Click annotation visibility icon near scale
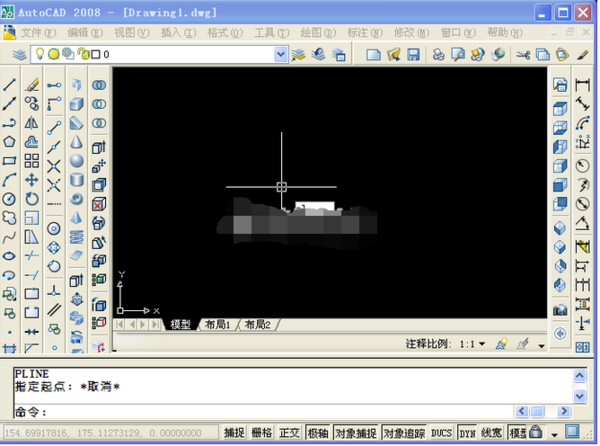The width and height of the screenshot is (600, 446). (x=501, y=344)
